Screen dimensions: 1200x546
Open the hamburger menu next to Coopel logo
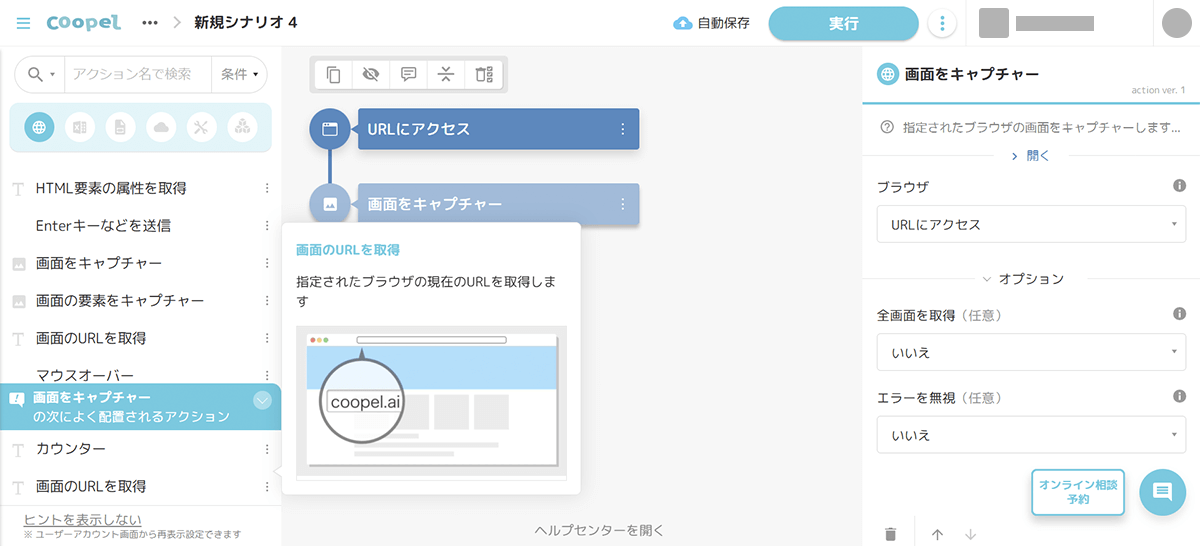point(23,23)
